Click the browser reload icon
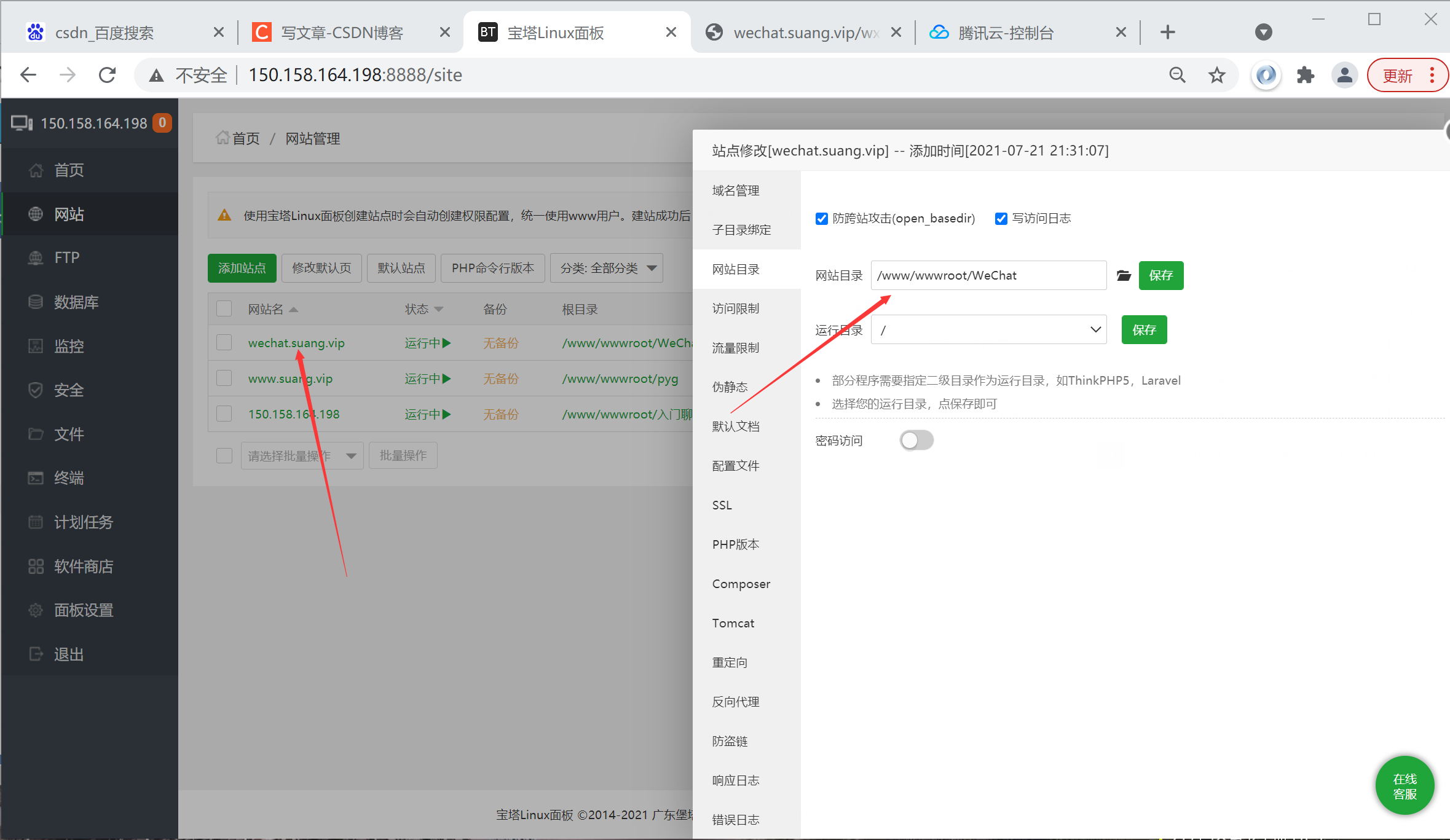 click(108, 75)
